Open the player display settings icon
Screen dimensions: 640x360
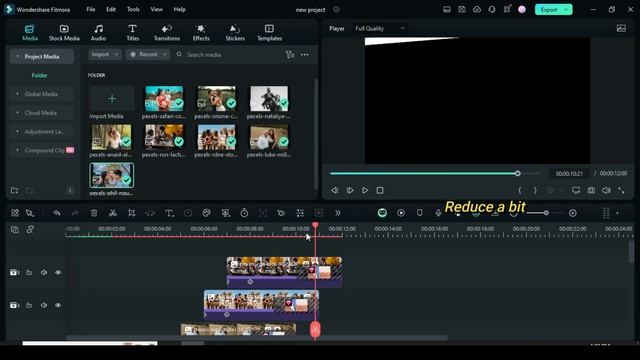coord(576,190)
